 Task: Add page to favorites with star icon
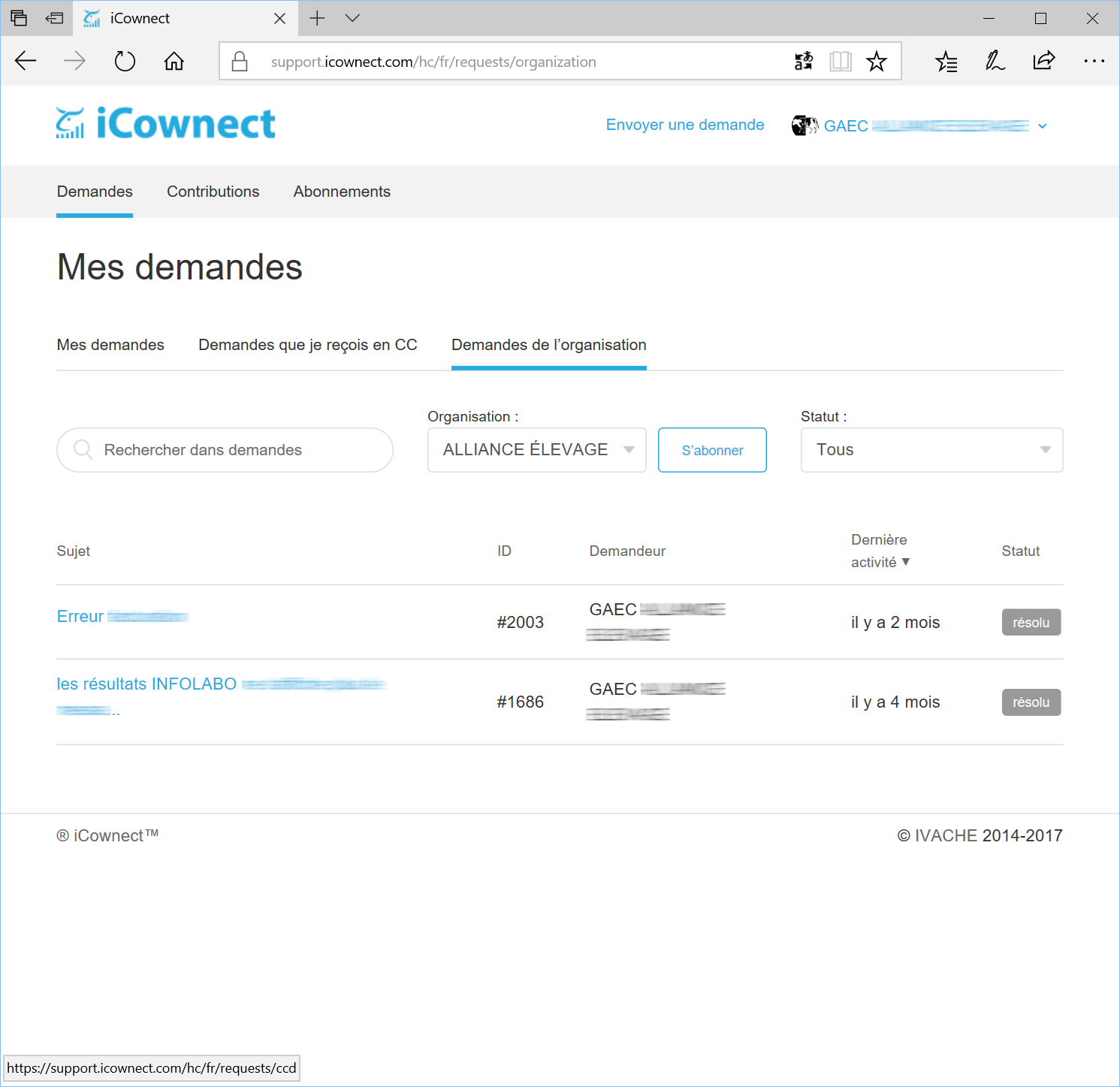[877, 61]
